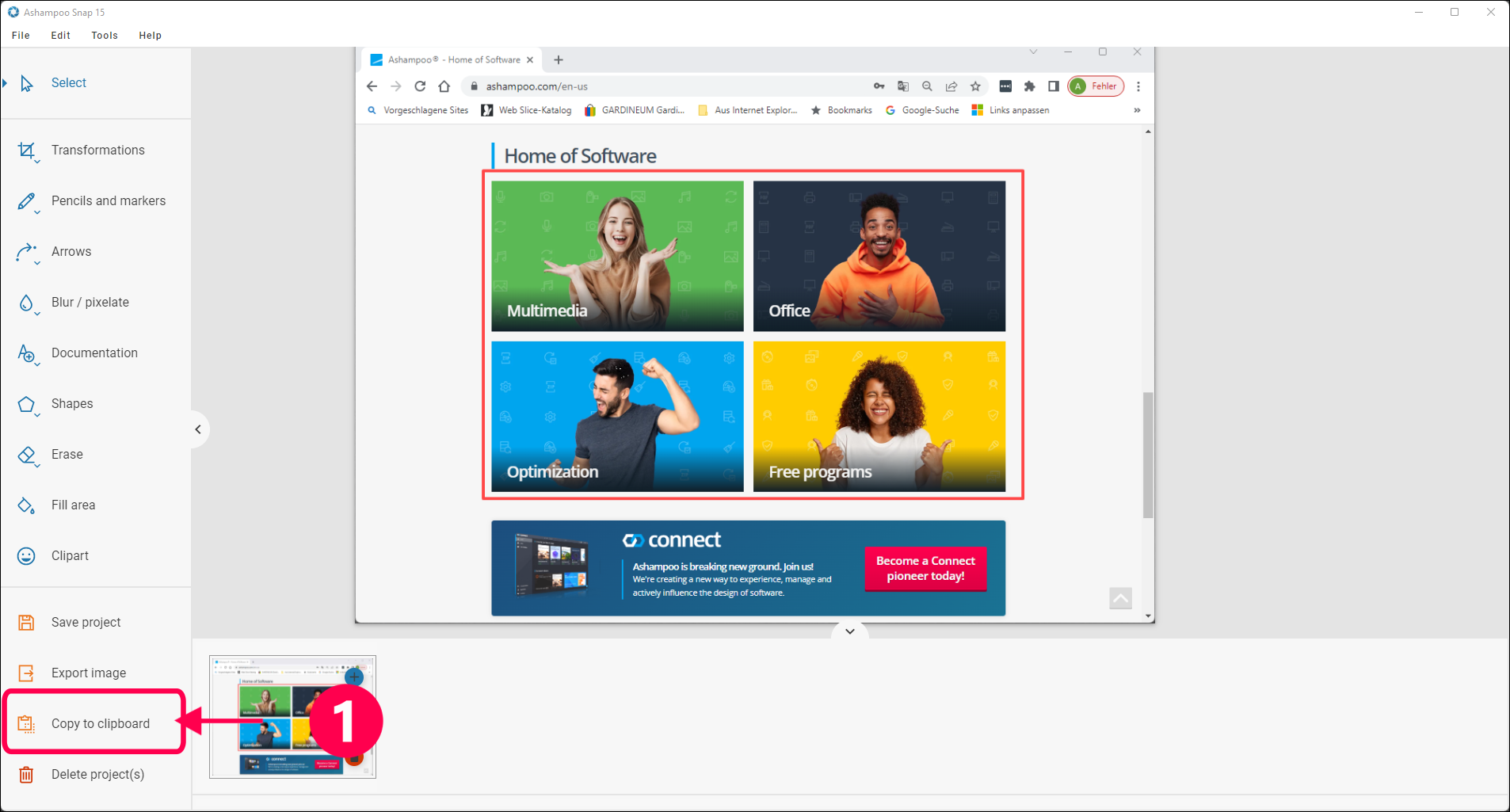Click the browser back arrow in the captured image
The height and width of the screenshot is (812, 1510).
(x=372, y=86)
